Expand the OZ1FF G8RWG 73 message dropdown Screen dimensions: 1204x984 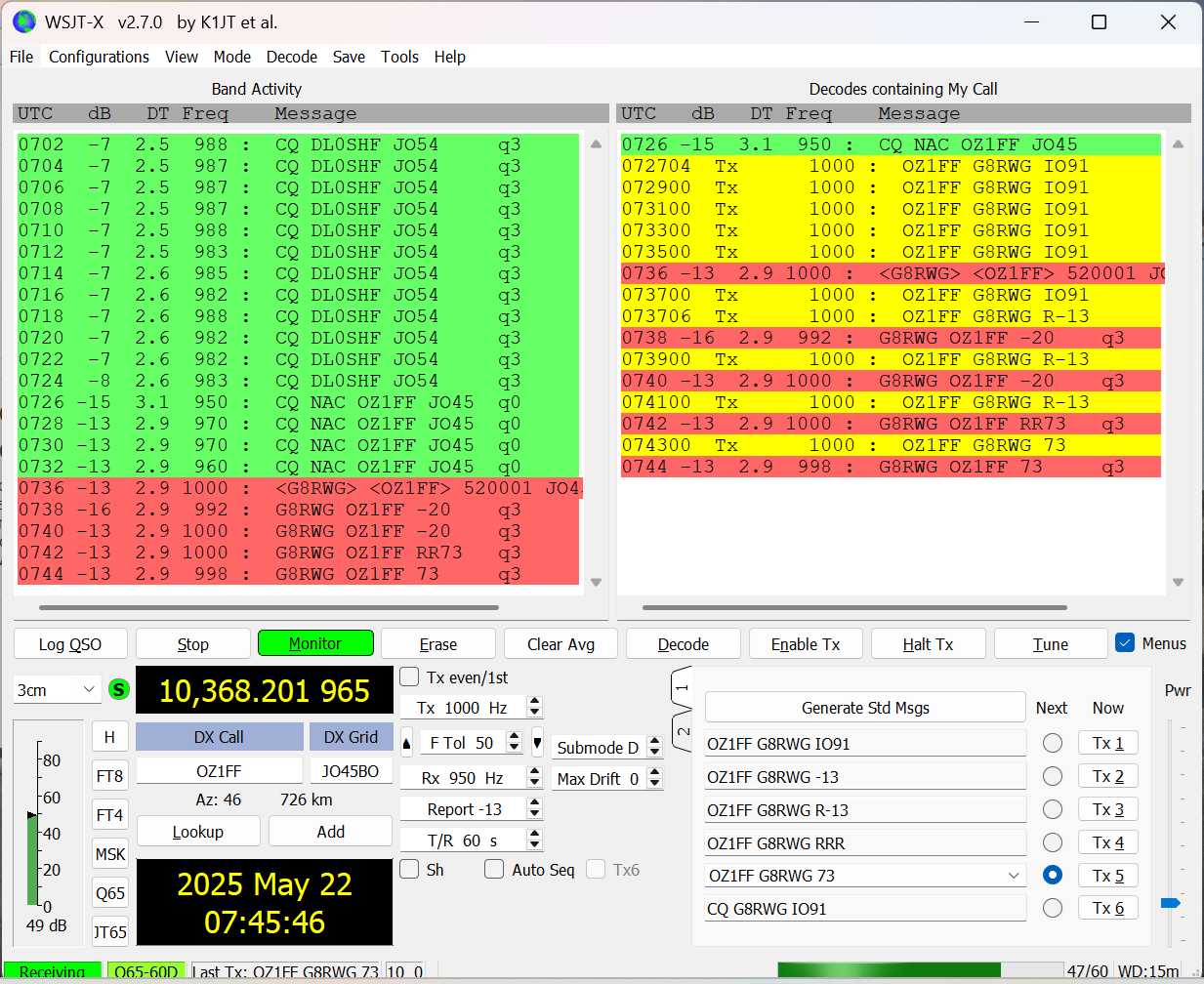coord(1014,876)
